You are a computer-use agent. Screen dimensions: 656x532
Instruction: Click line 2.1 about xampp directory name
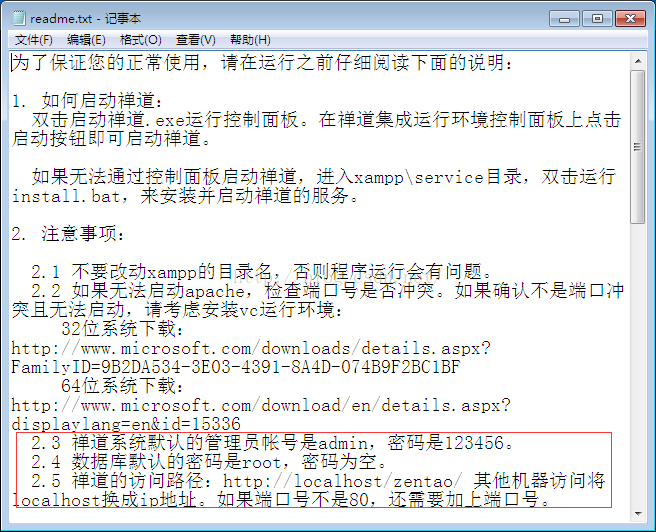(262, 272)
